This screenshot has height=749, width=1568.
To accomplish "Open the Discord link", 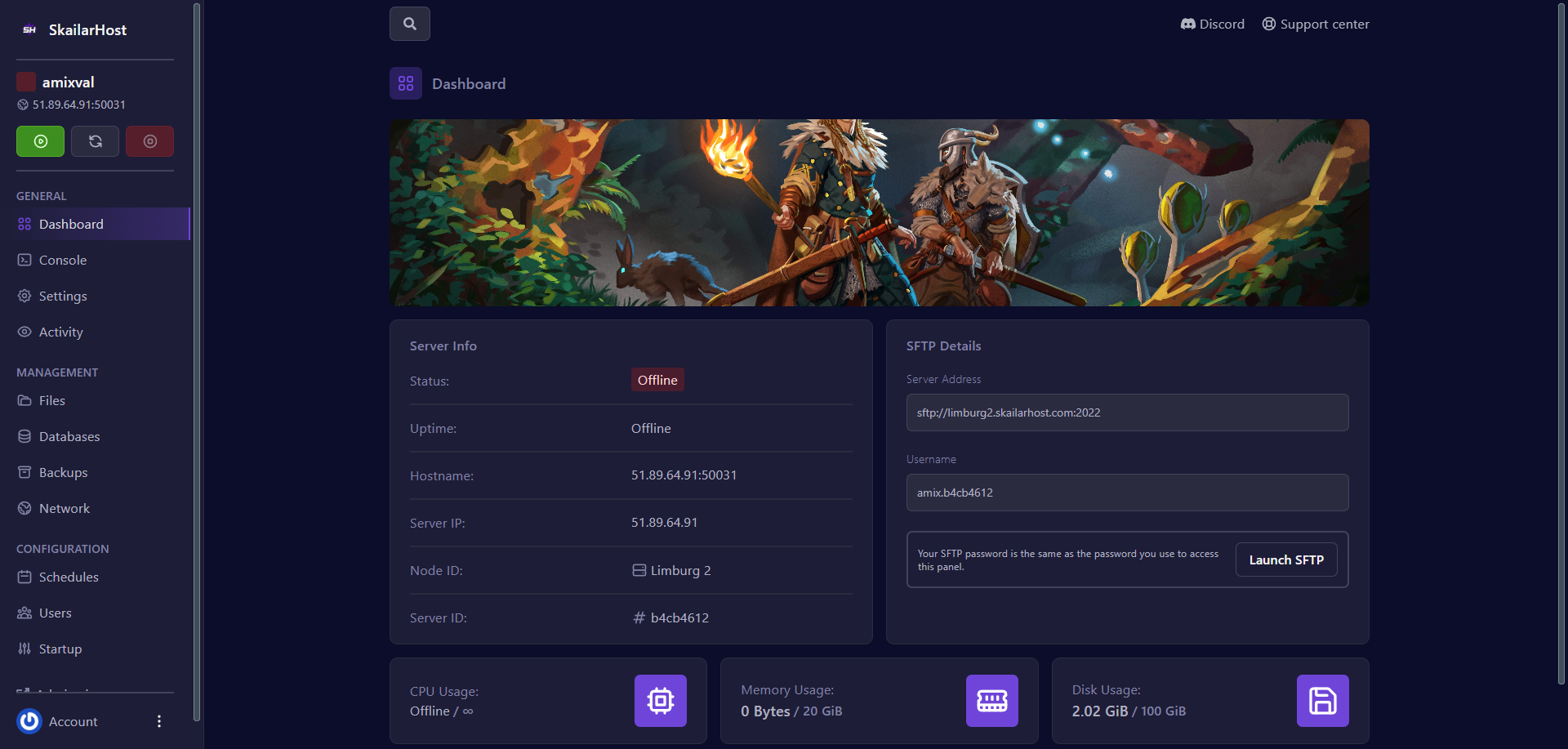I will click(x=1213, y=24).
